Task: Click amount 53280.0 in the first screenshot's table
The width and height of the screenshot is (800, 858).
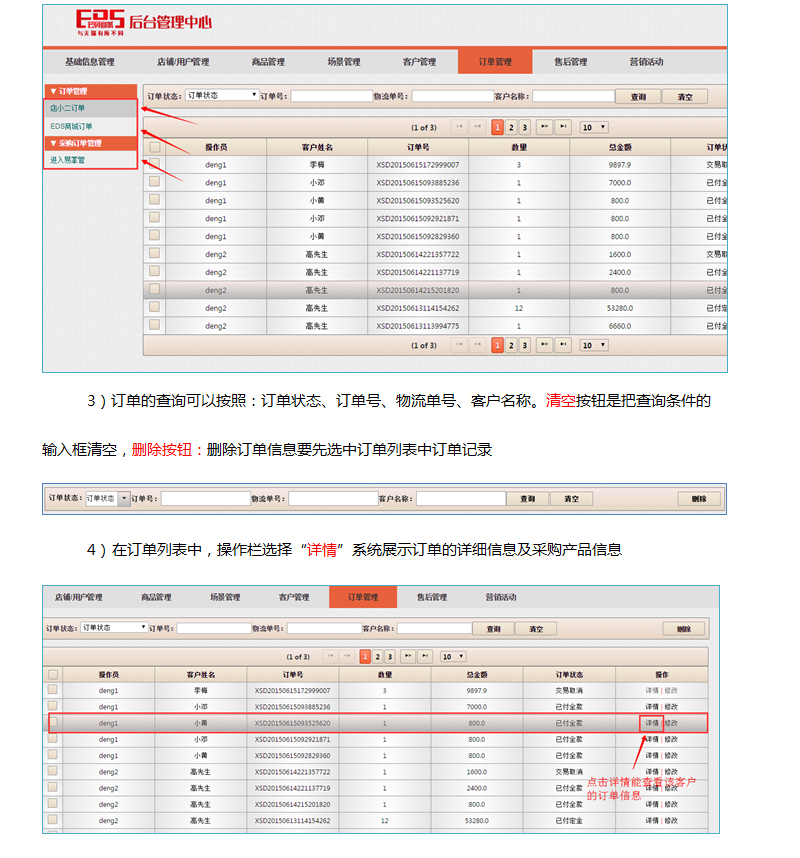Action: (620, 308)
